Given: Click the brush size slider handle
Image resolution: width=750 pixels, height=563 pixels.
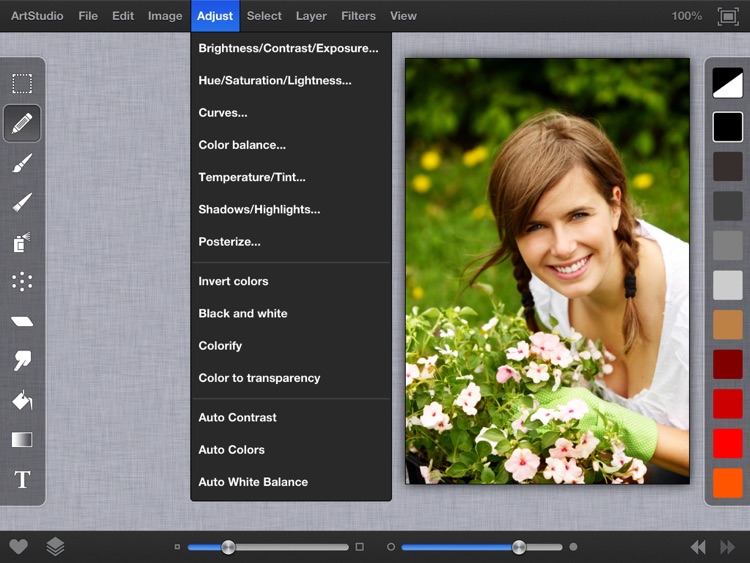Looking at the screenshot, I should click(x=228, y=547).
